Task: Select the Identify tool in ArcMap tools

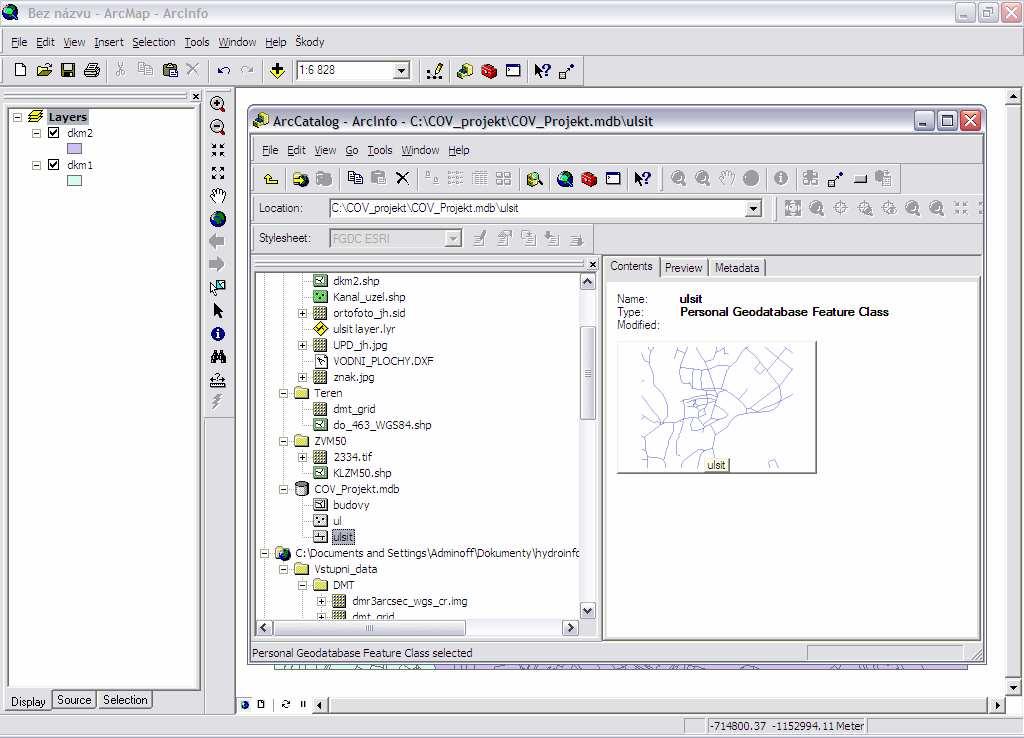Action: [217, 334]
